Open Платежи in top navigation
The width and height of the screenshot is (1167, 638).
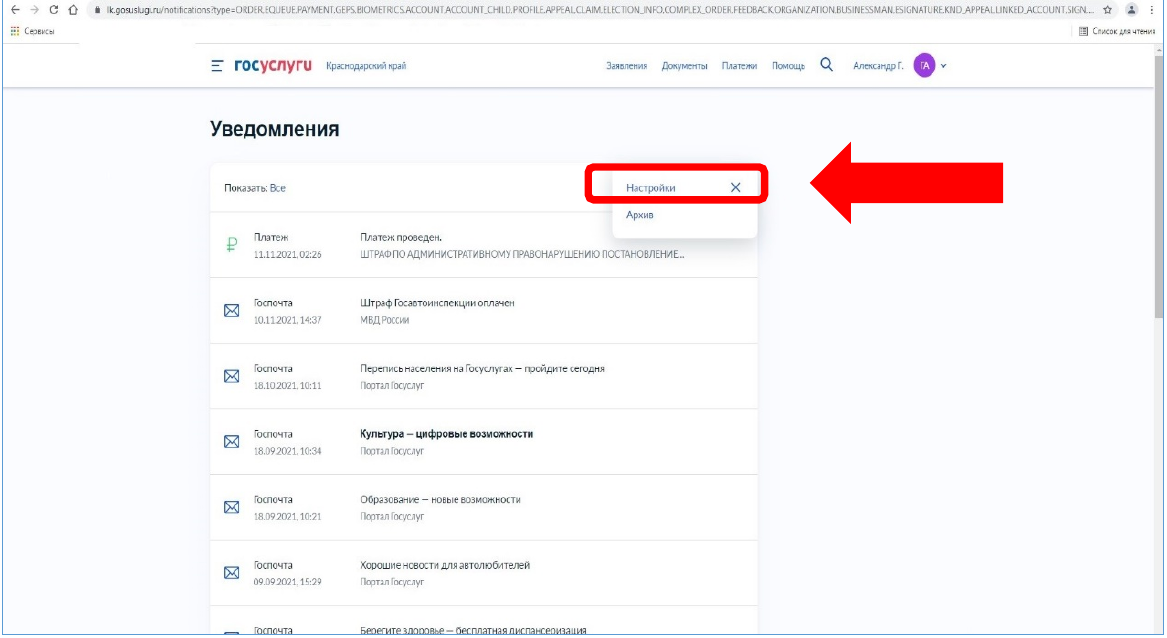[739, 66]
